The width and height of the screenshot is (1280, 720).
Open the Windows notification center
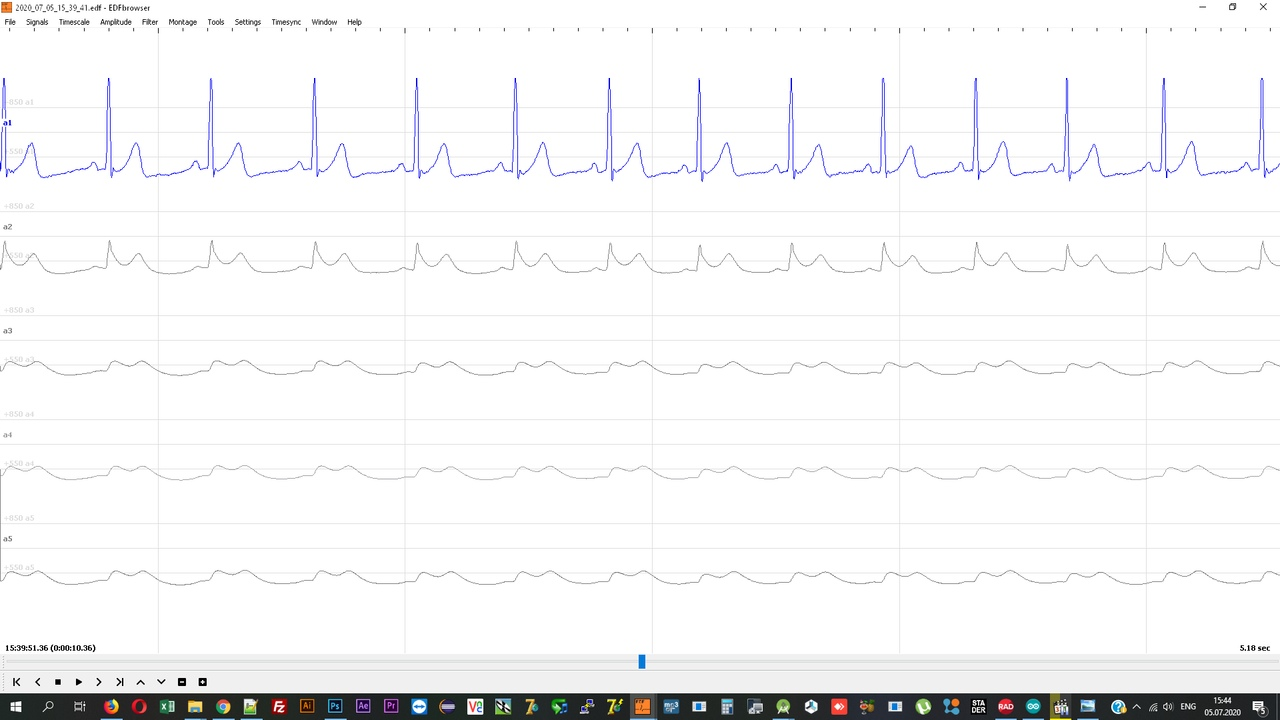(x=1259, y=707)
